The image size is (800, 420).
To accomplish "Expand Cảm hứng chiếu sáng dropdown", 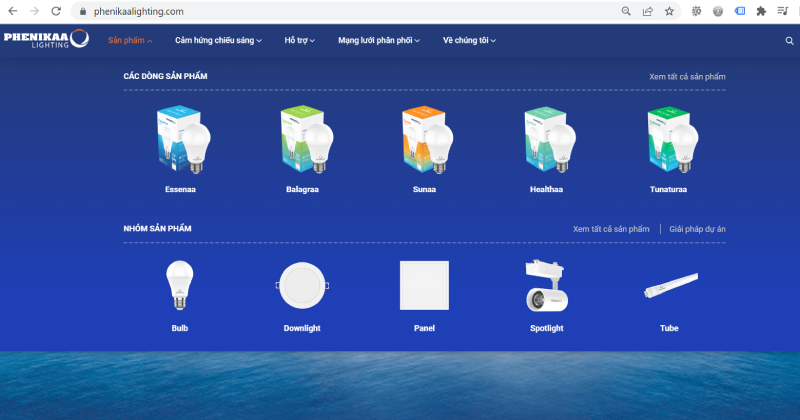I will (218, 41).
